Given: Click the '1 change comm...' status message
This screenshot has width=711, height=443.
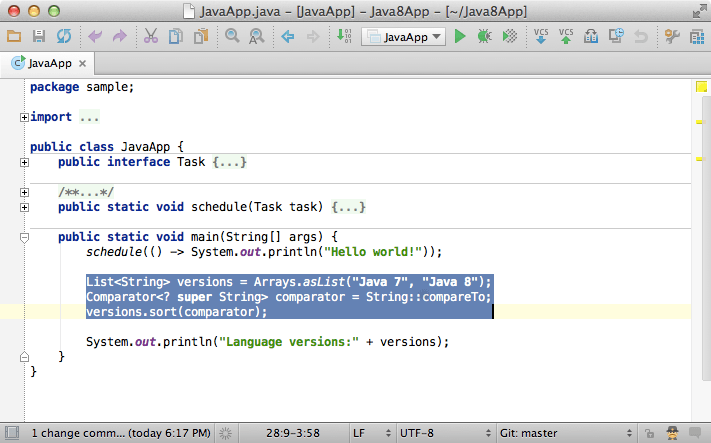Looking at the screenshot, I should 121,433.
